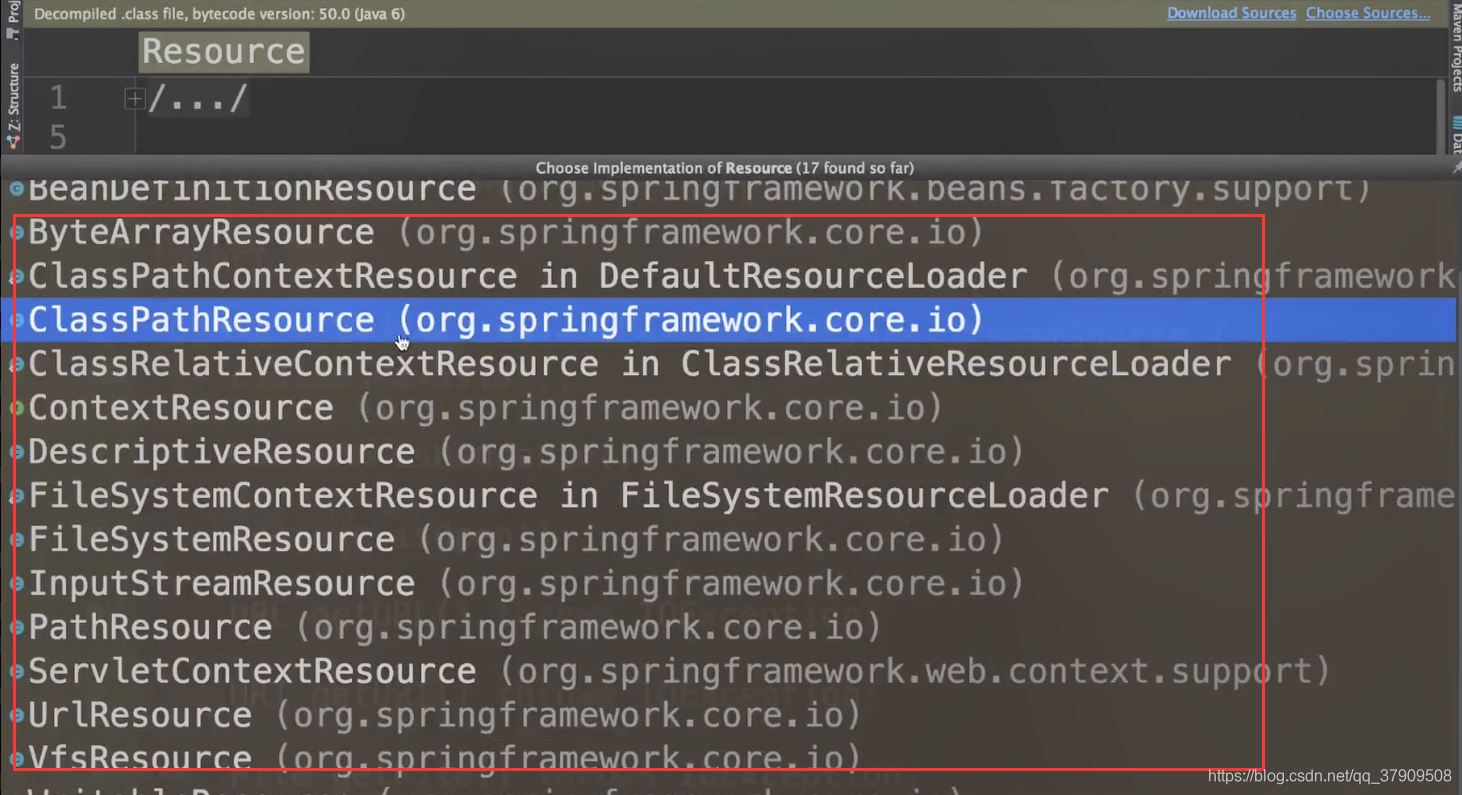Click the class icon beside ByteArrayResource
Image resolution: width=1462 pixels, height=795 pixels.
(16, 233)
